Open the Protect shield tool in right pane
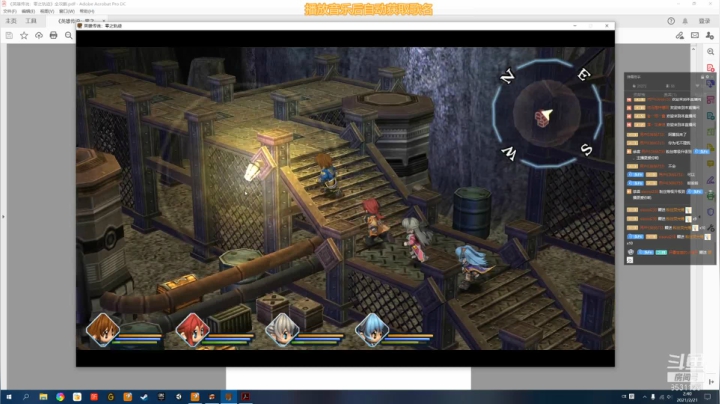Viewport: 720px width, 404px height. pos(710,212)
